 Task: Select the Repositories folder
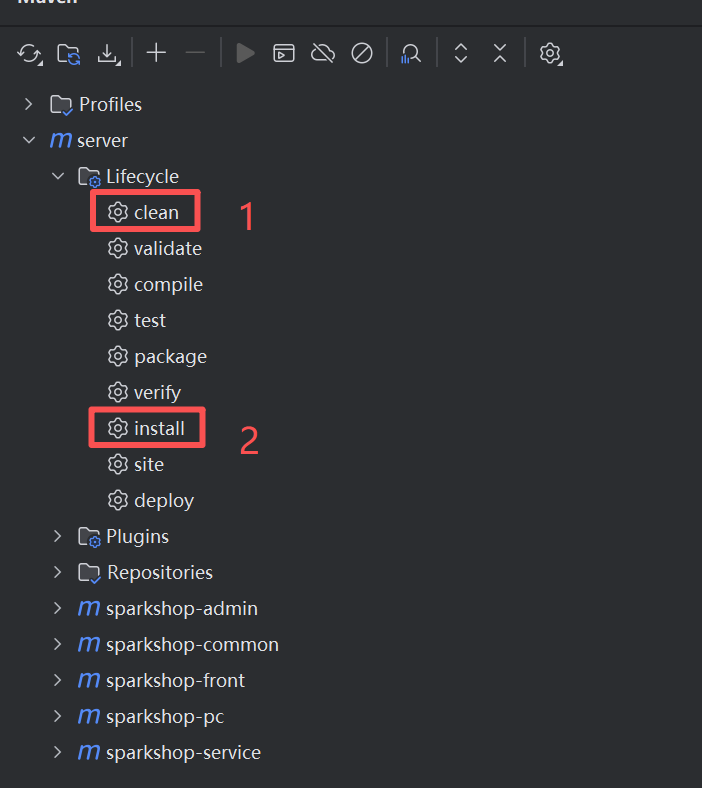tap(159, 573)
